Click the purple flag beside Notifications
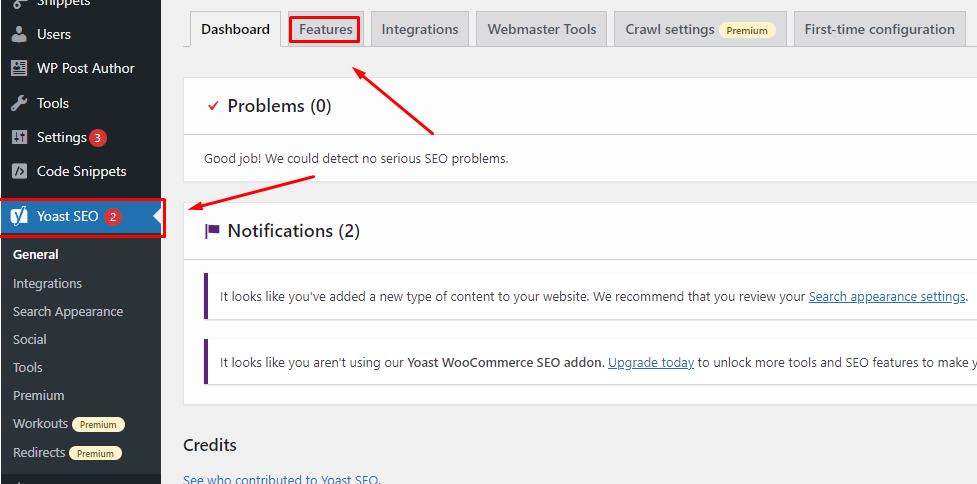Viewport: 977px width, 484px height. click(212, 232)
